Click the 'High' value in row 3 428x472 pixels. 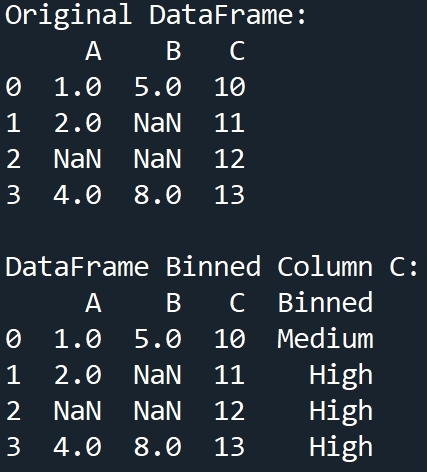tap(341, 448)
